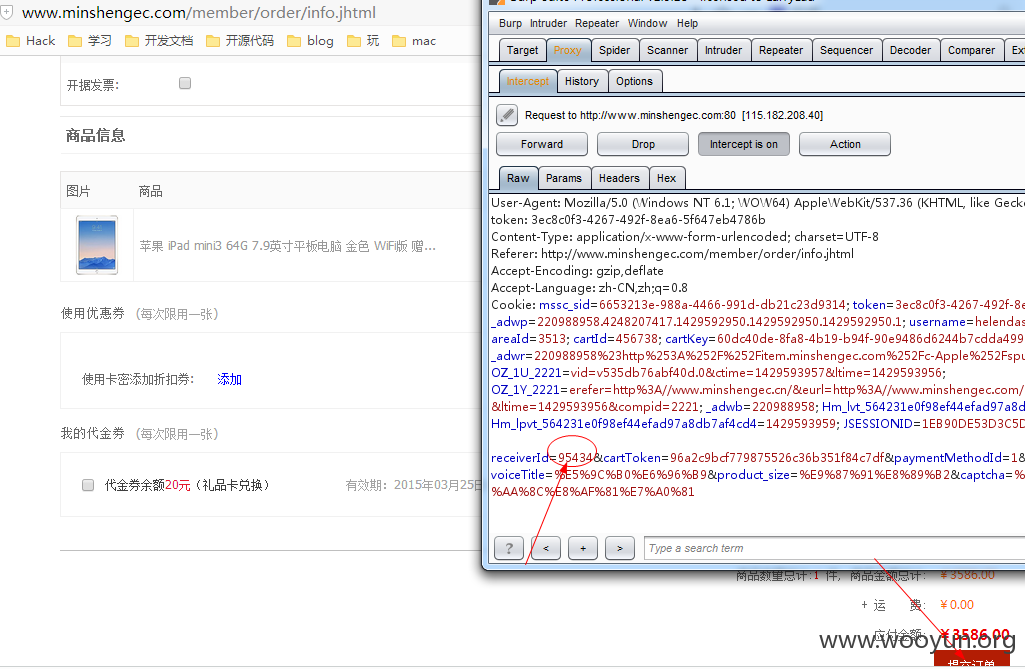Screen dimensions: 1025x669
Task: Click the token header line in request
Action: (628, 220)
